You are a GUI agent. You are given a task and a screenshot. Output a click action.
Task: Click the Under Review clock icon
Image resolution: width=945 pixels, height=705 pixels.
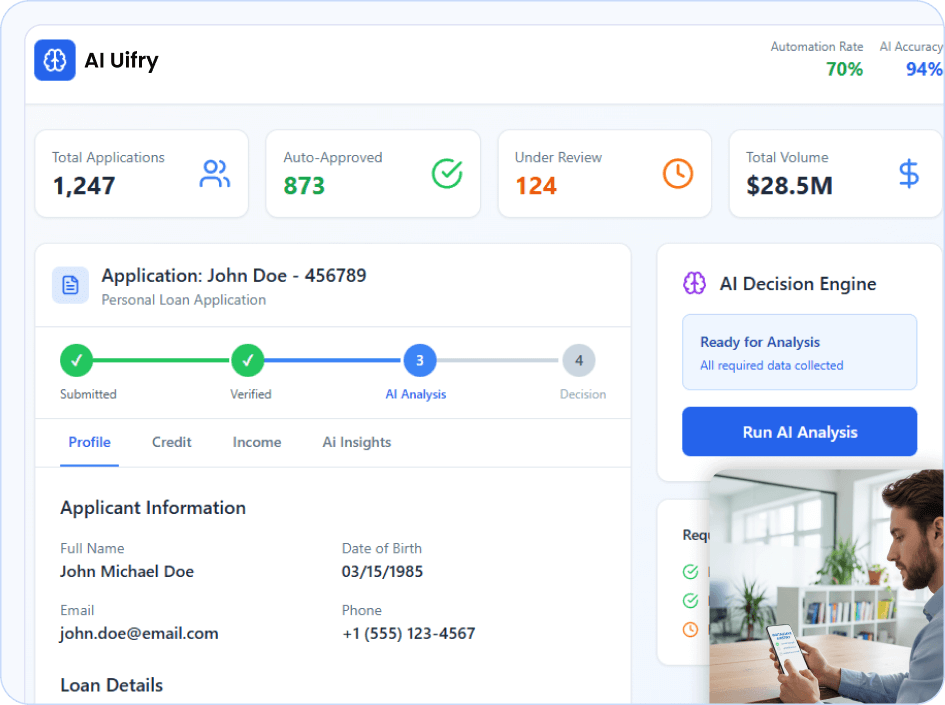coord(677,173)
